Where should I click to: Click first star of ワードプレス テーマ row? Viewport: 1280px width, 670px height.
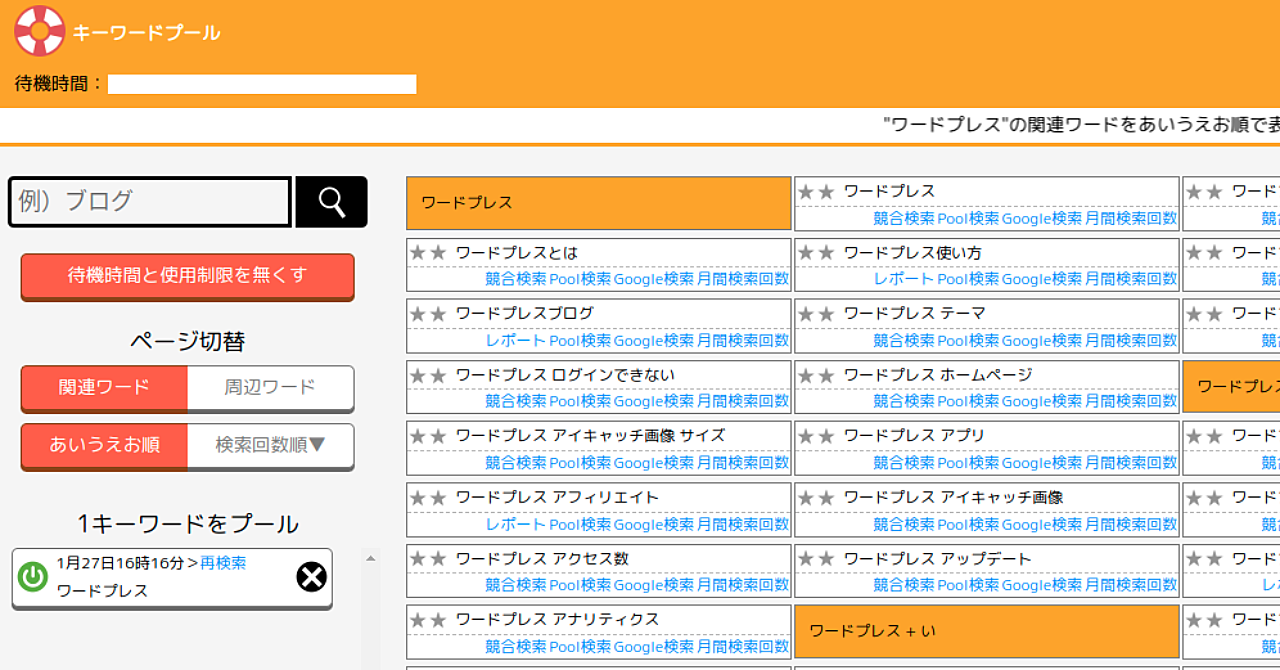click(806, 314)
